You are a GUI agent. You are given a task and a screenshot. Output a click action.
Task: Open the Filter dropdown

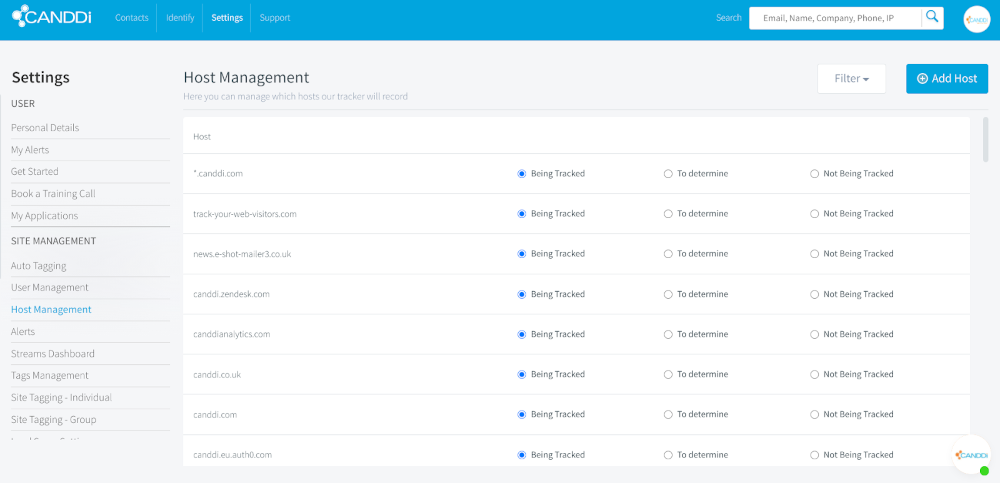coord(851,79)
